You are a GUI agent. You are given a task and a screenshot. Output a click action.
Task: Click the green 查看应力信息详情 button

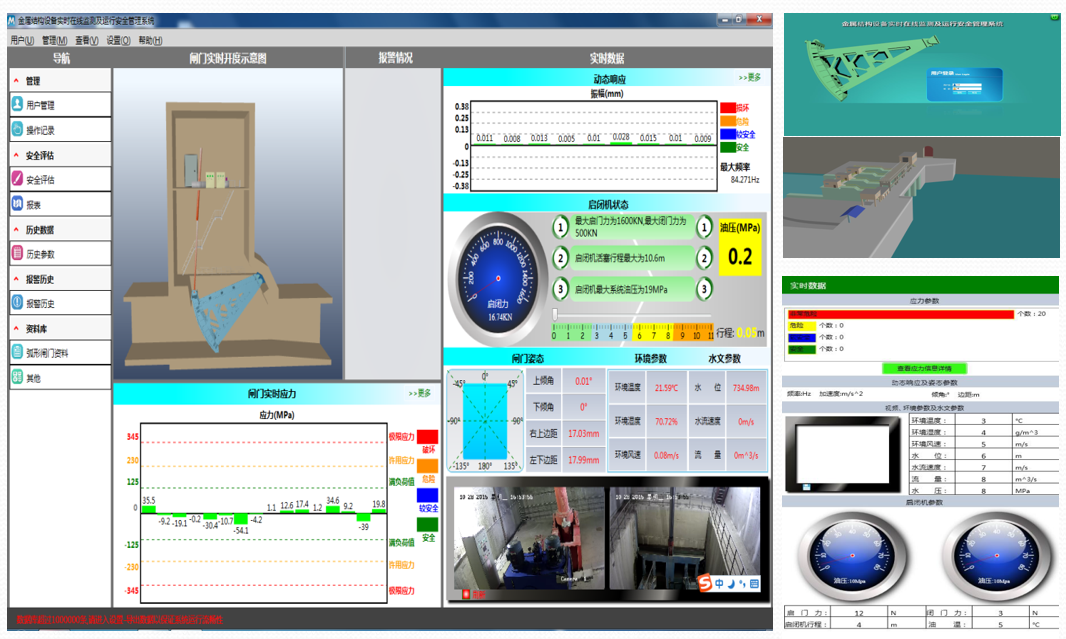(x=924, y=368)
